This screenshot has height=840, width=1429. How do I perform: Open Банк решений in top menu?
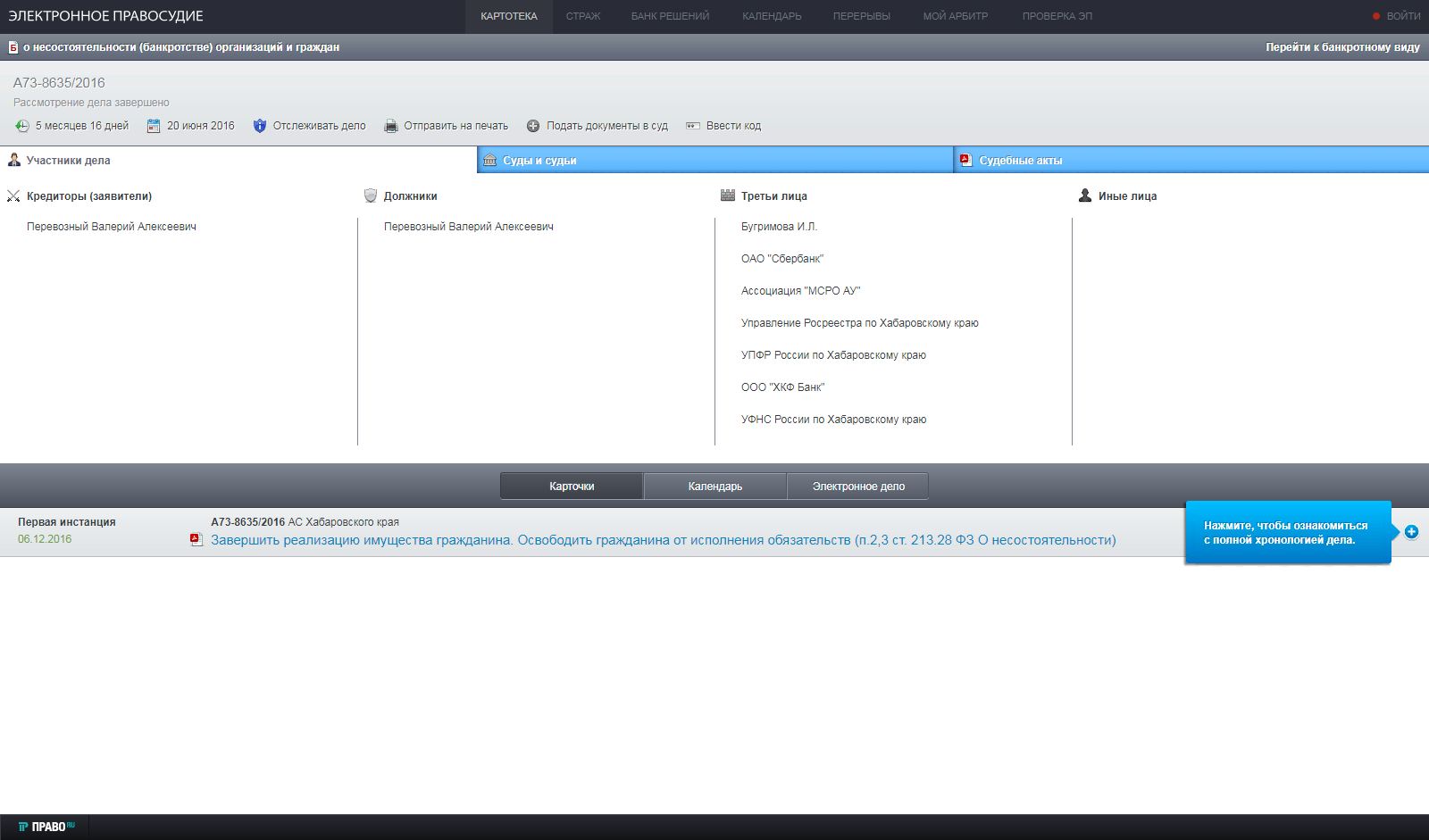coord(670,16)
